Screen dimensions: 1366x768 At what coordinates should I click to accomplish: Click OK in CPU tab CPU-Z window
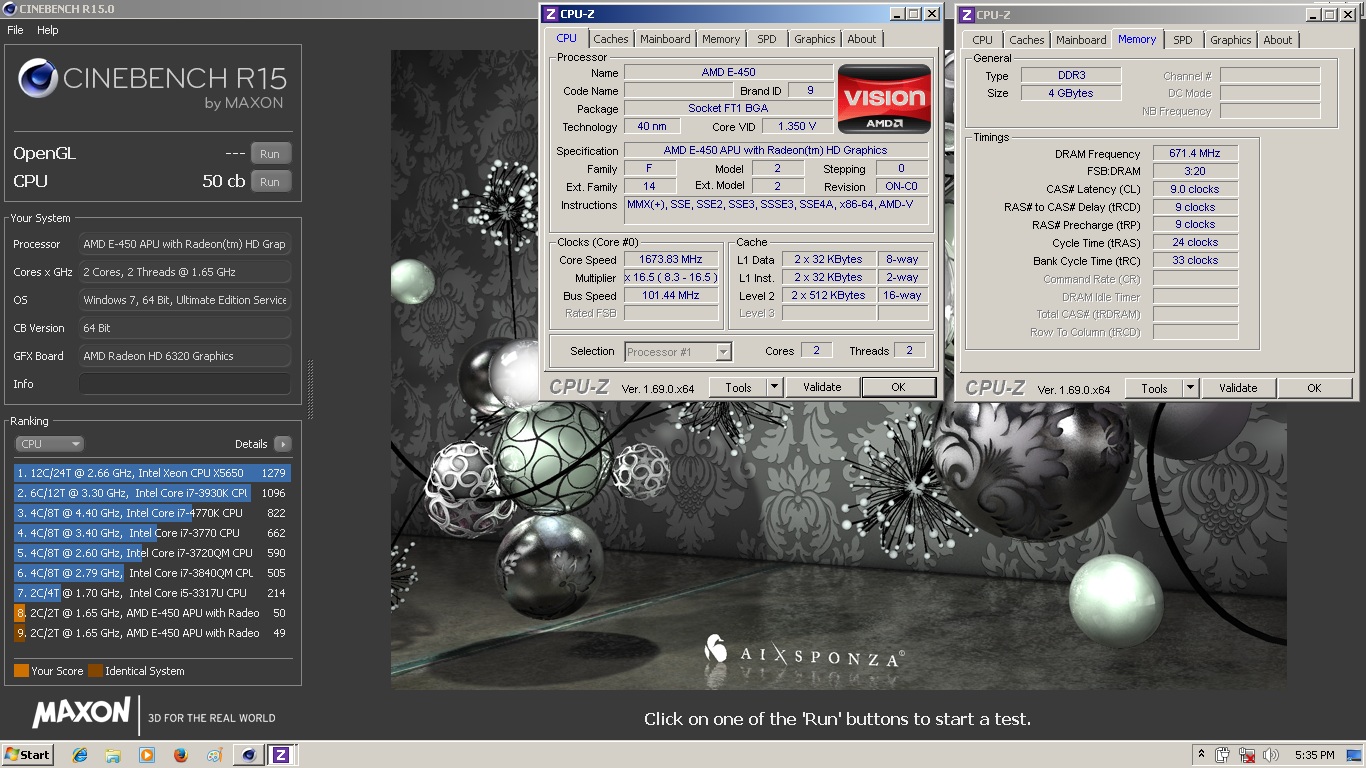tap(898, 387)
